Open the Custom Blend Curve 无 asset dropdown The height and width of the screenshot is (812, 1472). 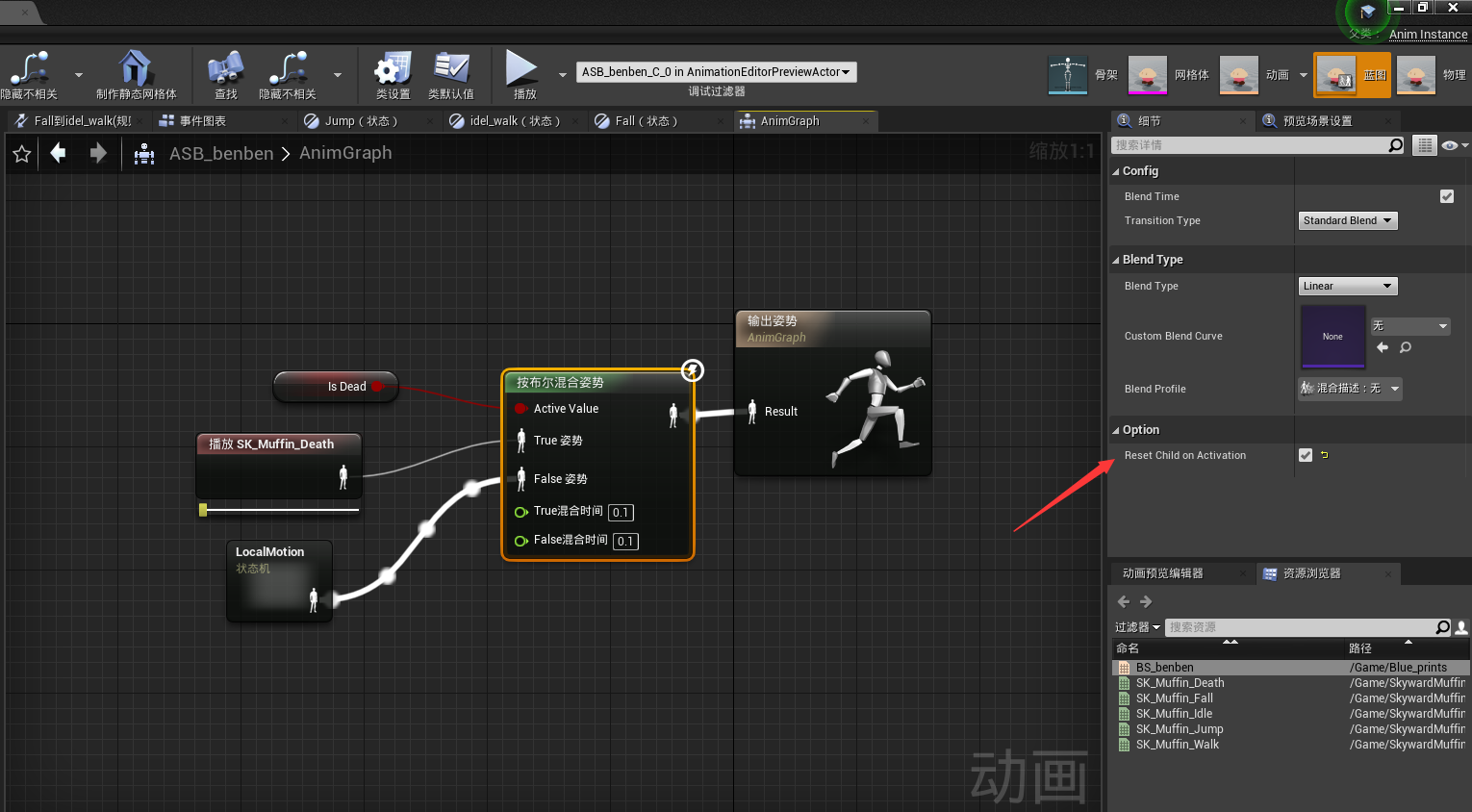point(1410,326)
